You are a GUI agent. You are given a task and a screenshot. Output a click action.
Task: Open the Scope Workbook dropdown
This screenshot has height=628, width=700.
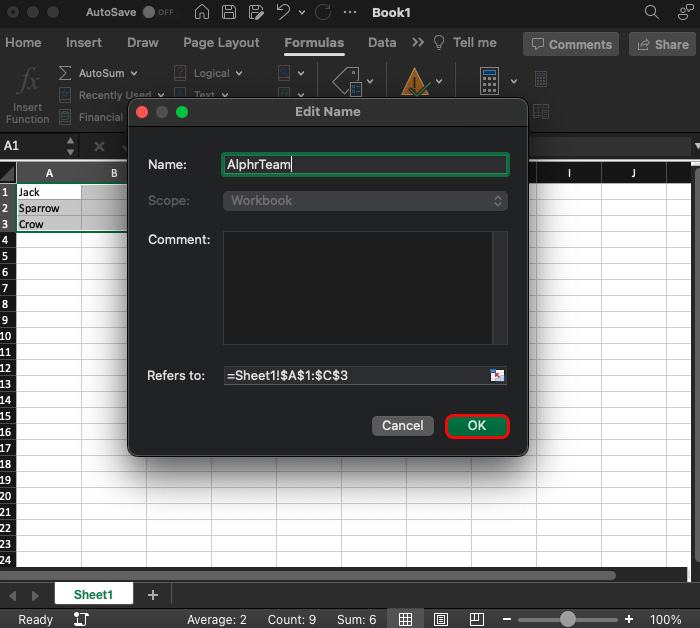click(x=365, y=201)
